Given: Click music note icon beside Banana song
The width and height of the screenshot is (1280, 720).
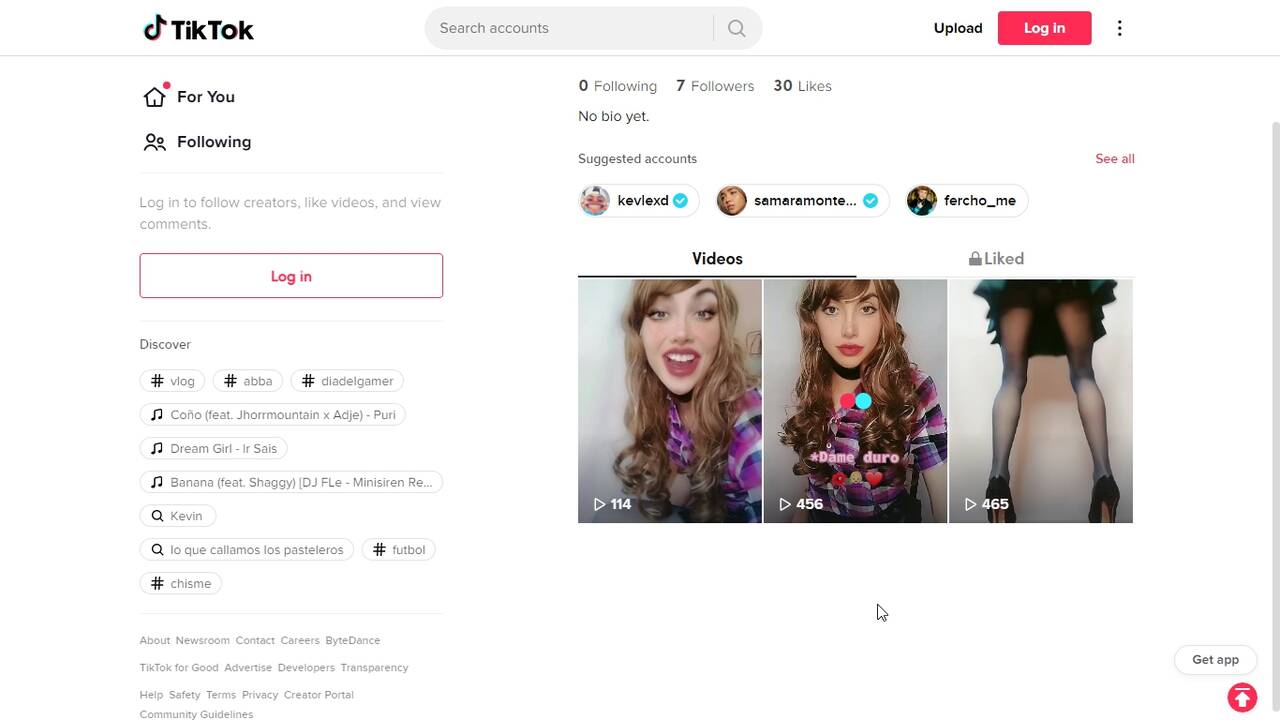Looking at the screenshot, I should pyautogui.click(x=157, y=482).
